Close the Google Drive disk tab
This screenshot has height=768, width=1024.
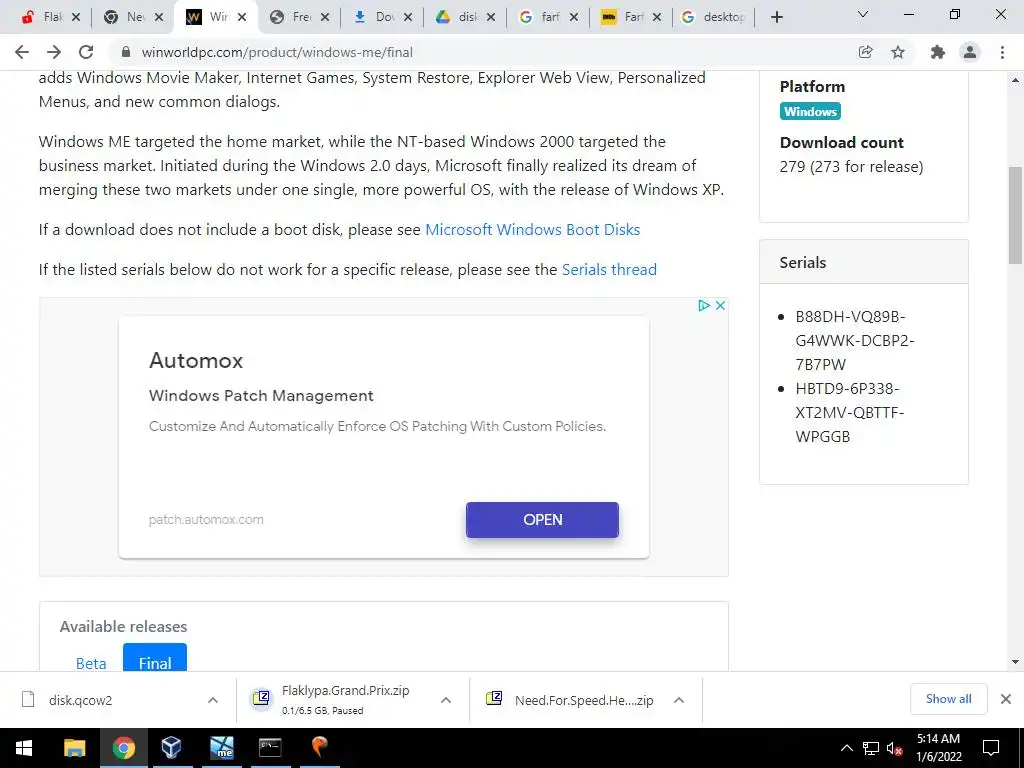(x=491, y=17)
